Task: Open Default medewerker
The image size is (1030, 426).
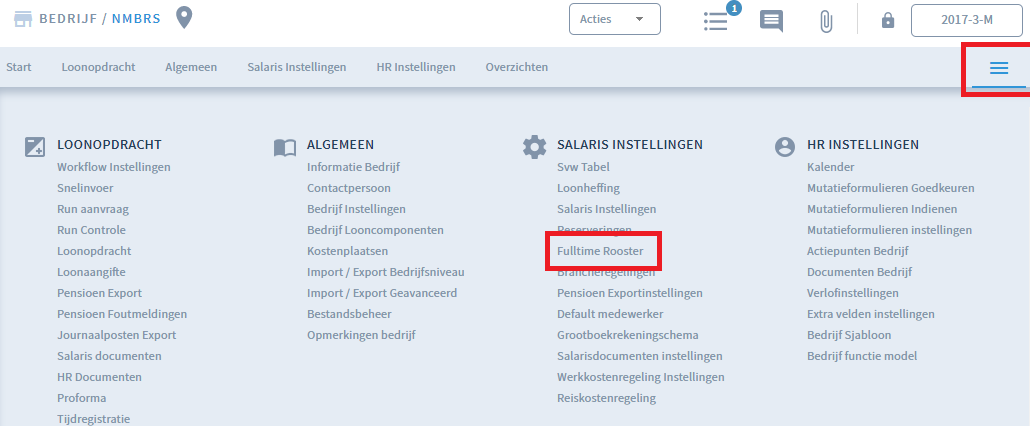Action: [x=610, y=314]
